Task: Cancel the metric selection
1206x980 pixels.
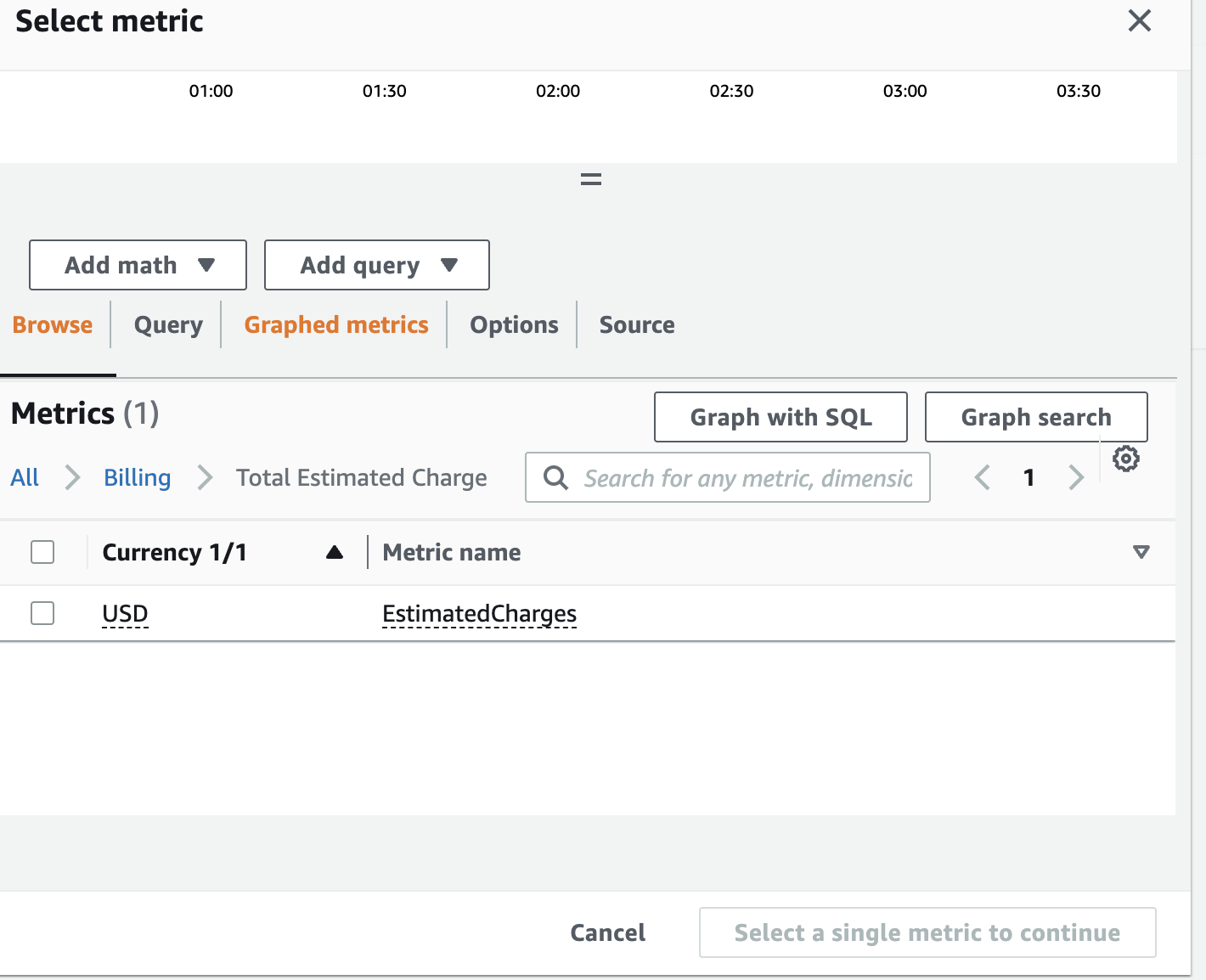Action: (607, 932)
